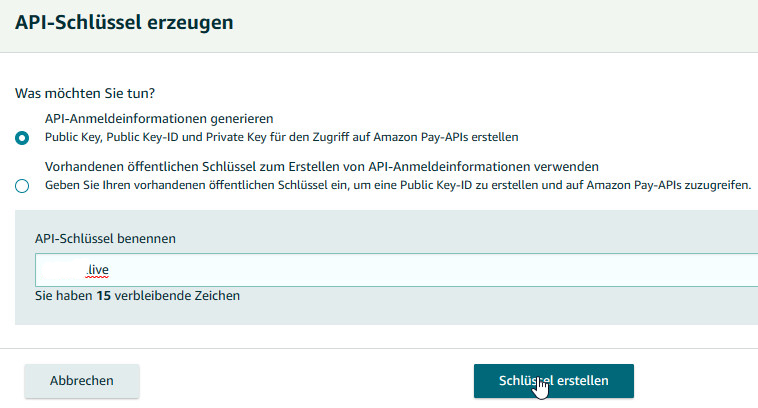758x408 pixels.
Task: Click the 'Geben Sie Ihren vorhandenen' description text
Action: [398, 185]
